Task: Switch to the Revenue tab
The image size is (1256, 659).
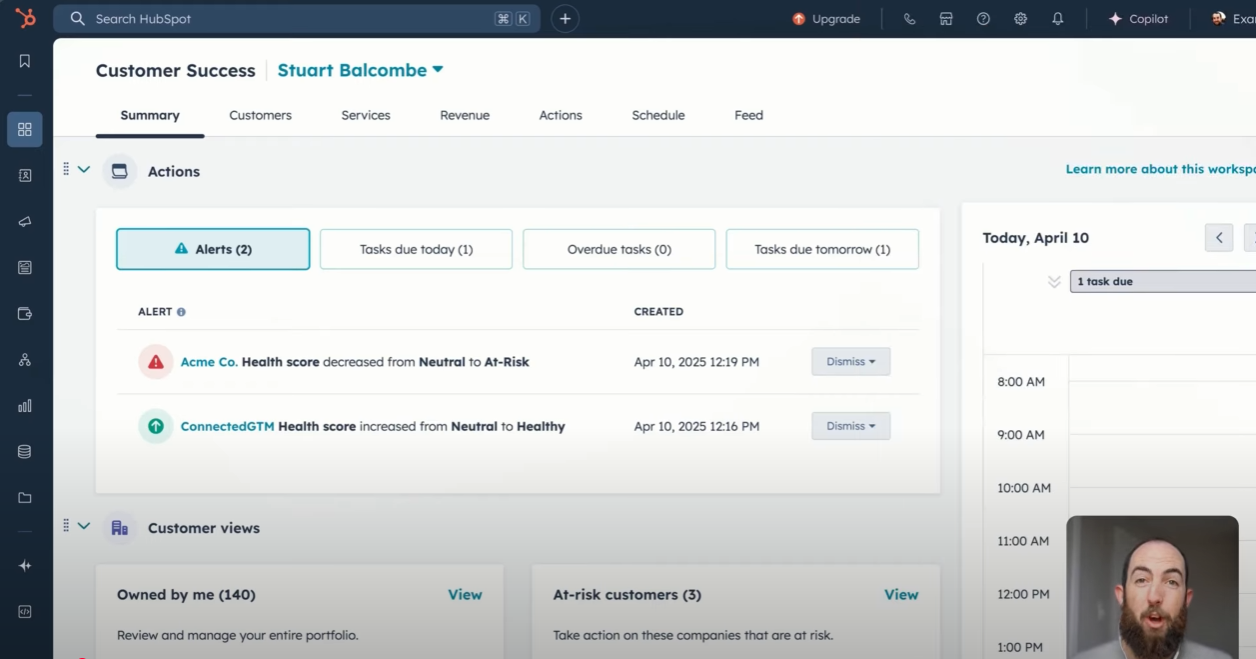Action: tap(465, 115)
